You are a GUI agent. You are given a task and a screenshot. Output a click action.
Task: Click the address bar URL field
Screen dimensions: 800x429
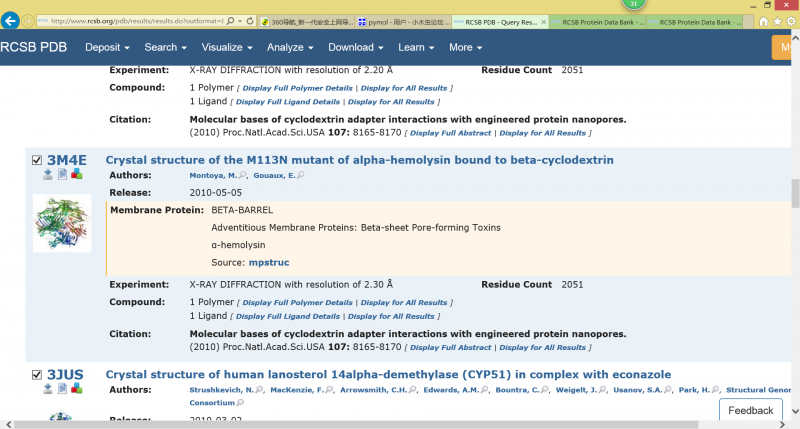[136, 21]
